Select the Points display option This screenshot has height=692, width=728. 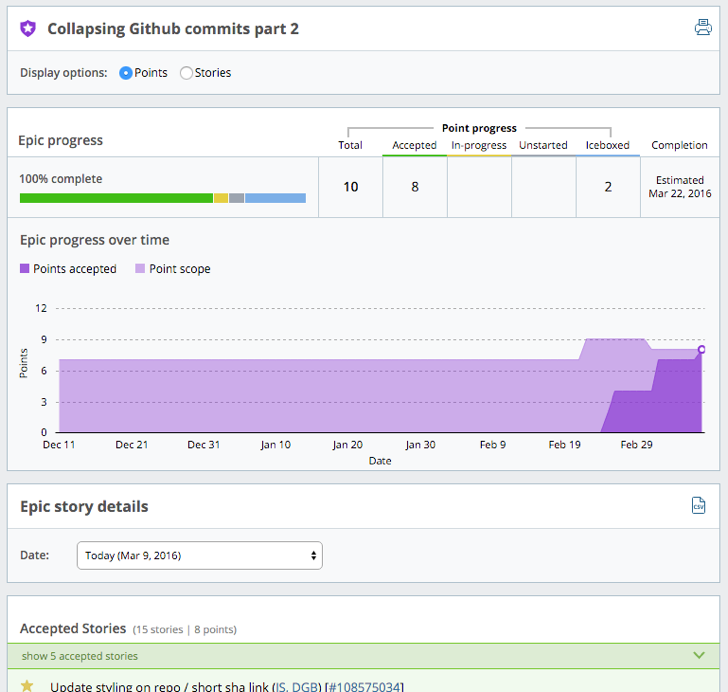point(126,73)
